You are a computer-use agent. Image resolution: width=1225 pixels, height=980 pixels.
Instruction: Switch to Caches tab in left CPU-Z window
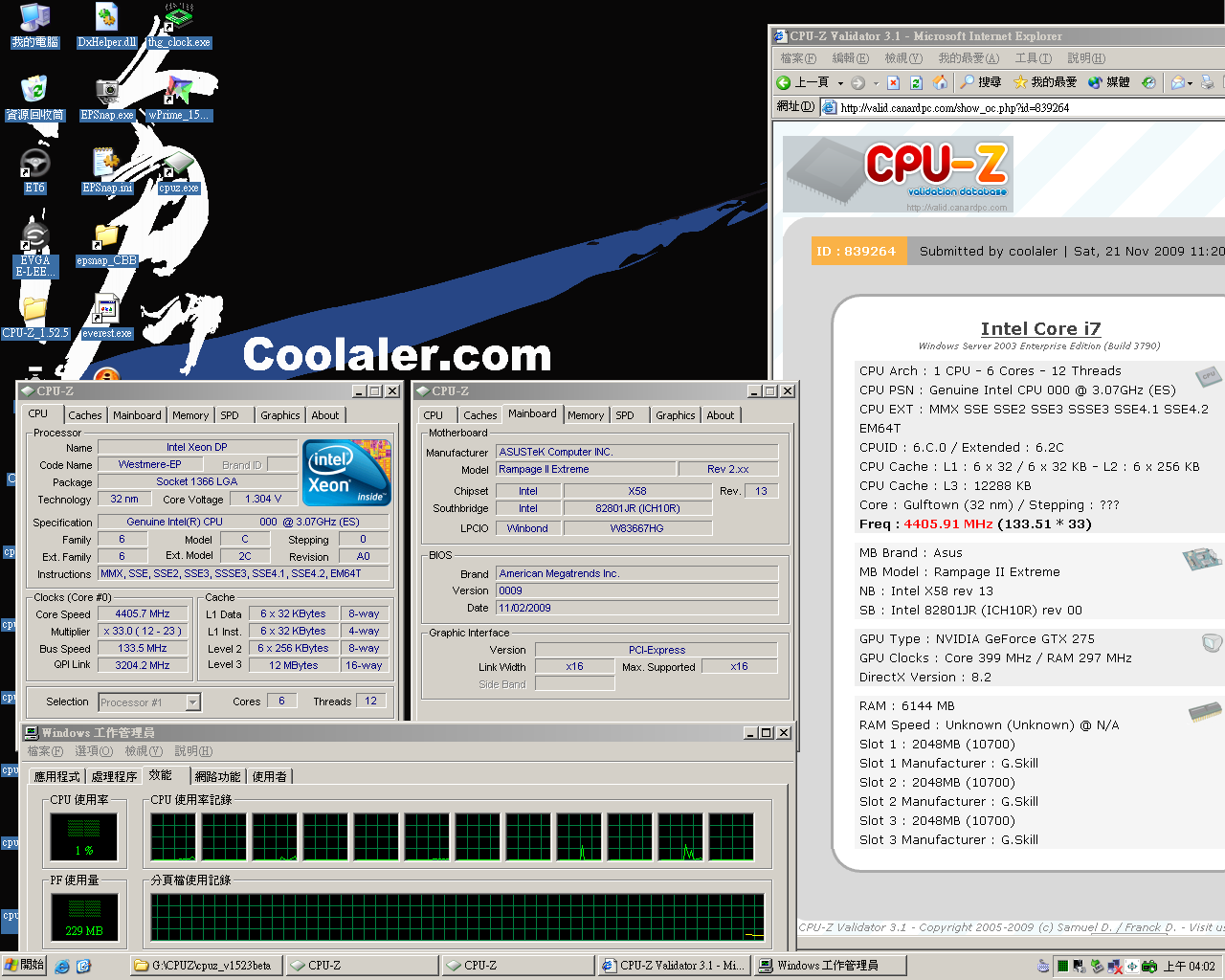pos(85,415)
